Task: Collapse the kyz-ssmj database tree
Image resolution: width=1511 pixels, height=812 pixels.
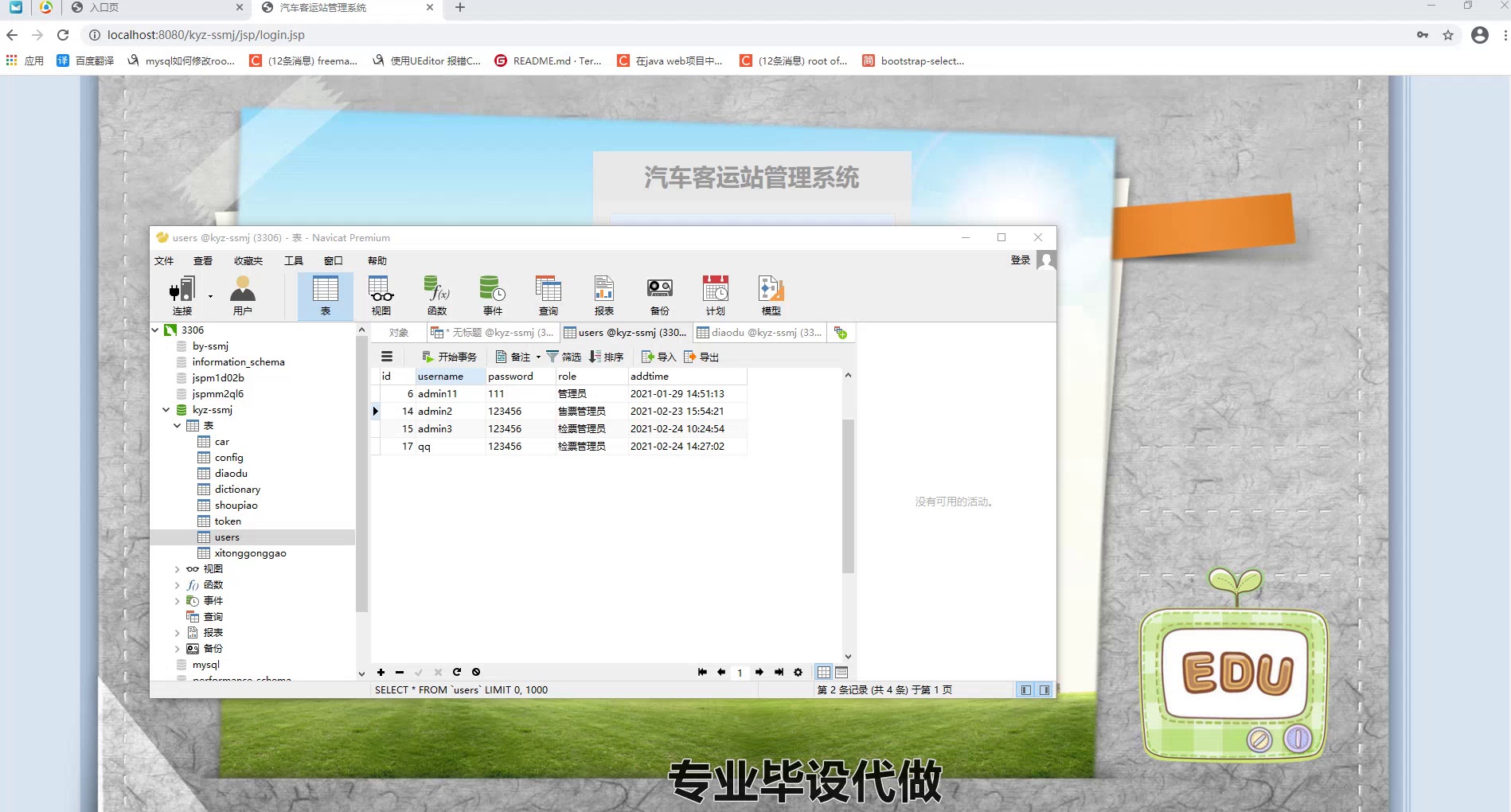Action: [x=166, y=409]
